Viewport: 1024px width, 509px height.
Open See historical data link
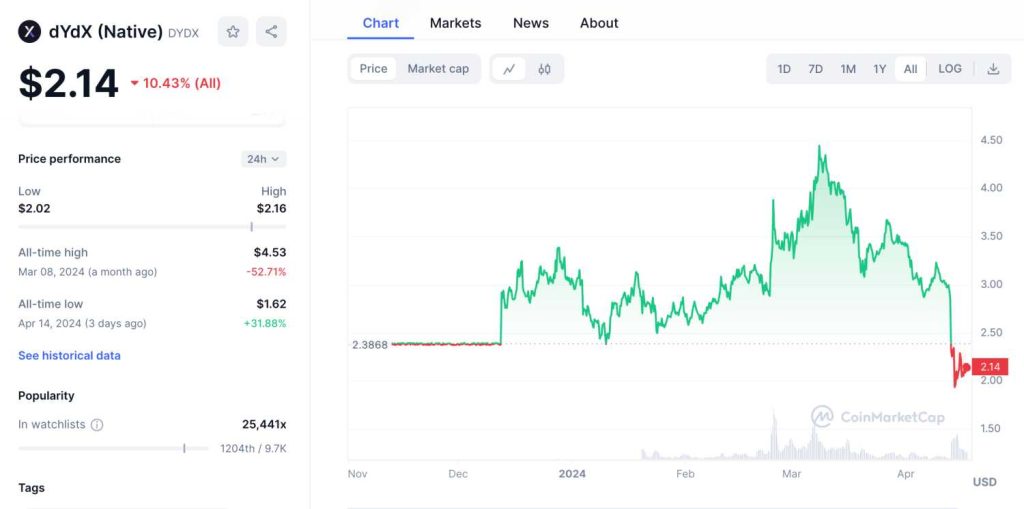coord(69,355)
